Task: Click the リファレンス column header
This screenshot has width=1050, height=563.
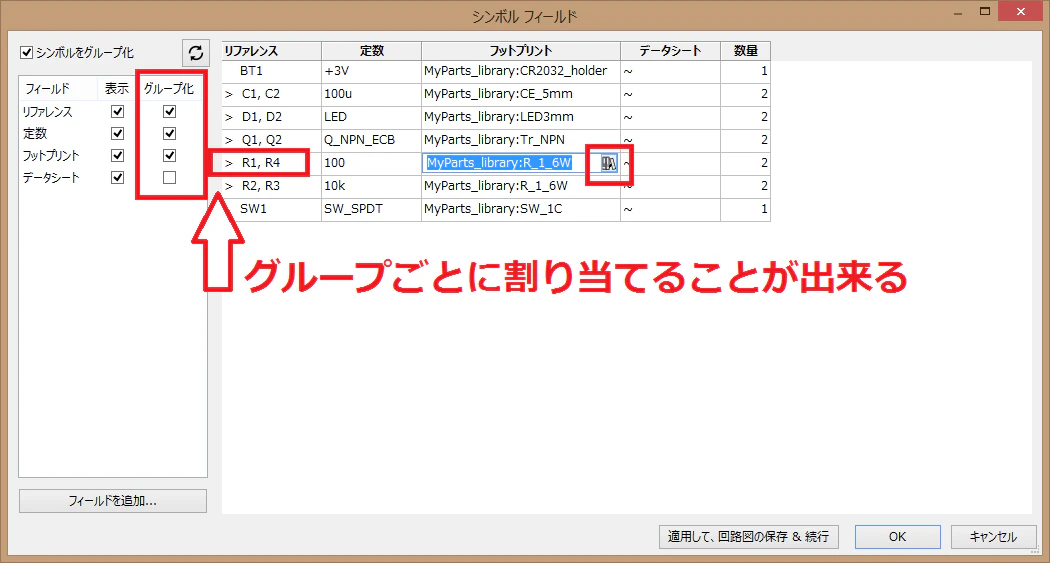Action: (272, 51)
